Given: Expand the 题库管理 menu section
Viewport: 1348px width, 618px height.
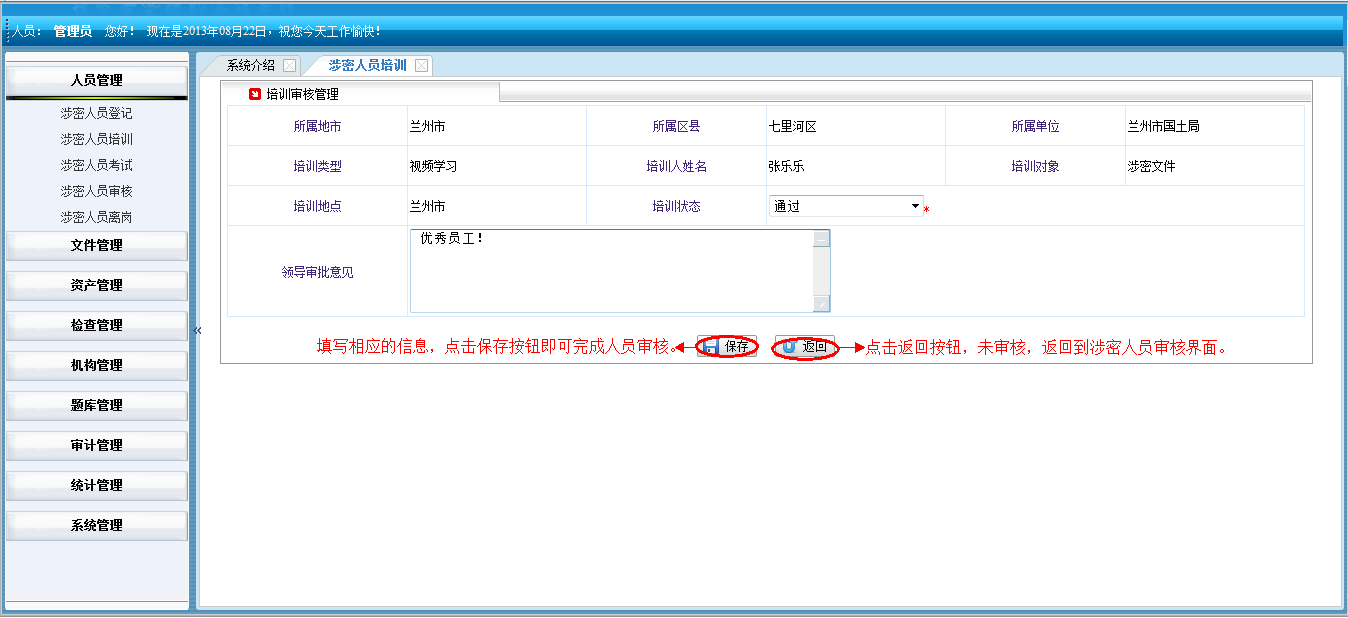Looking at the screenshot, I should pyautogui.click(x=97, y=406).
